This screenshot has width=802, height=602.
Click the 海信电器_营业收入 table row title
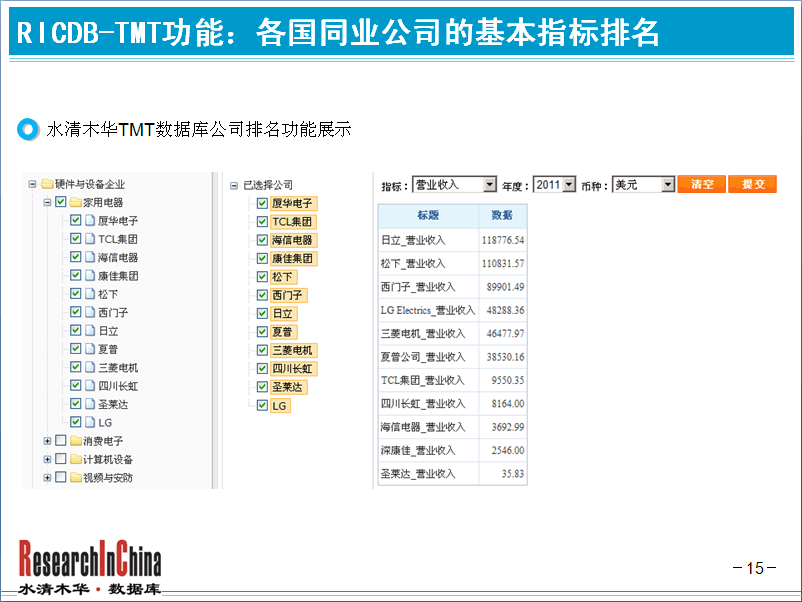coord(423,427)
